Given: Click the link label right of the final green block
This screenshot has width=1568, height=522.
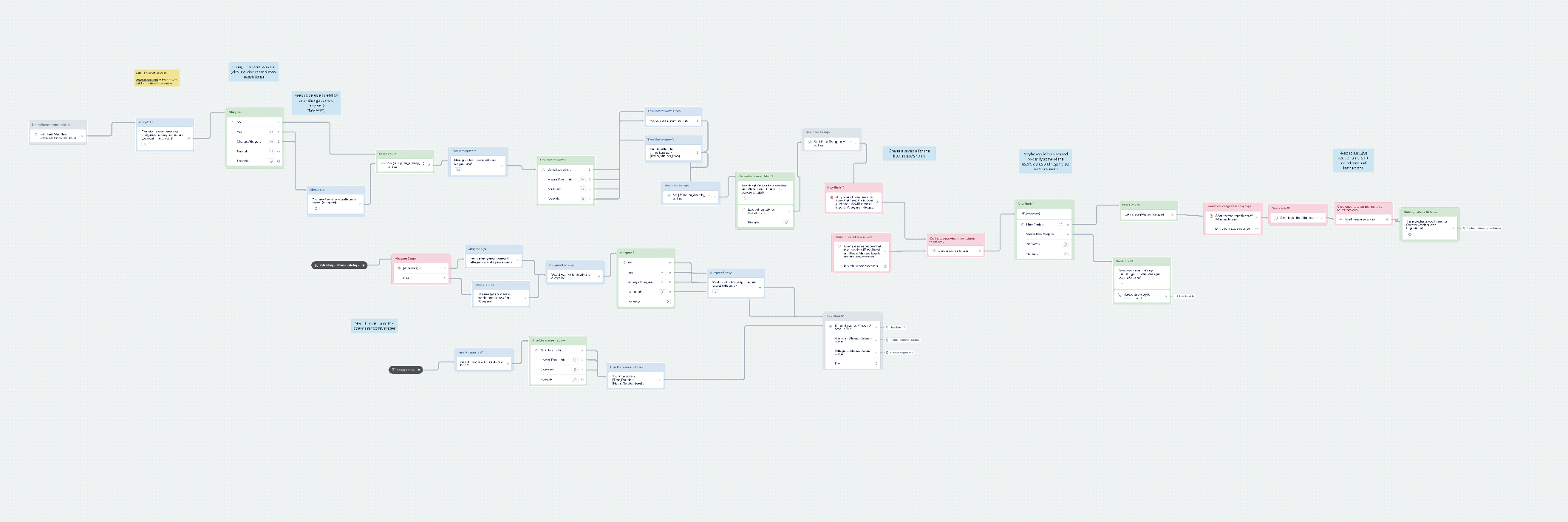Looking at the screenshot, I should [x=1482, y=228].
